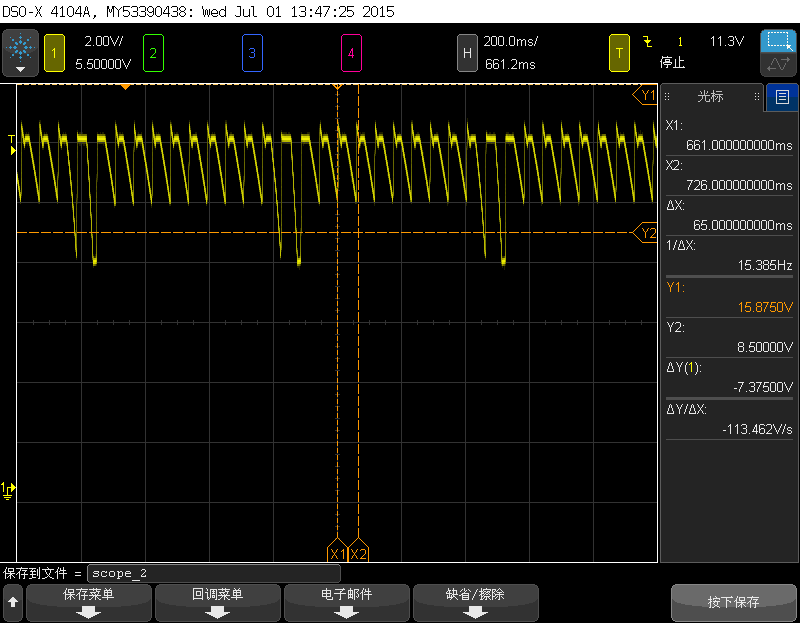The image size is (800, 623).
Task: Enable channel 4 pink button
Action: tap(351, 53)
